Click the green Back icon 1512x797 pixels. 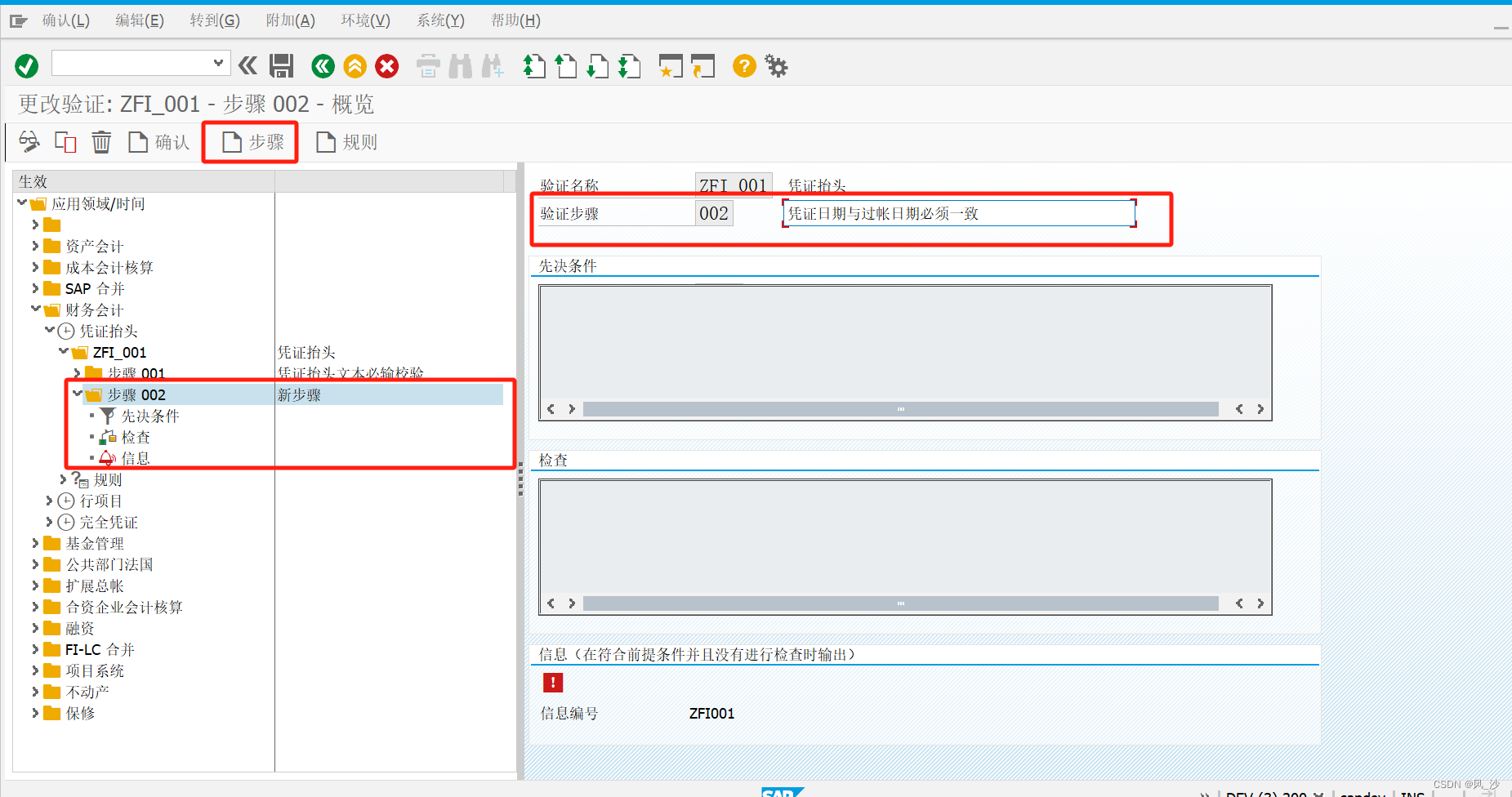[x=323, y=66]
